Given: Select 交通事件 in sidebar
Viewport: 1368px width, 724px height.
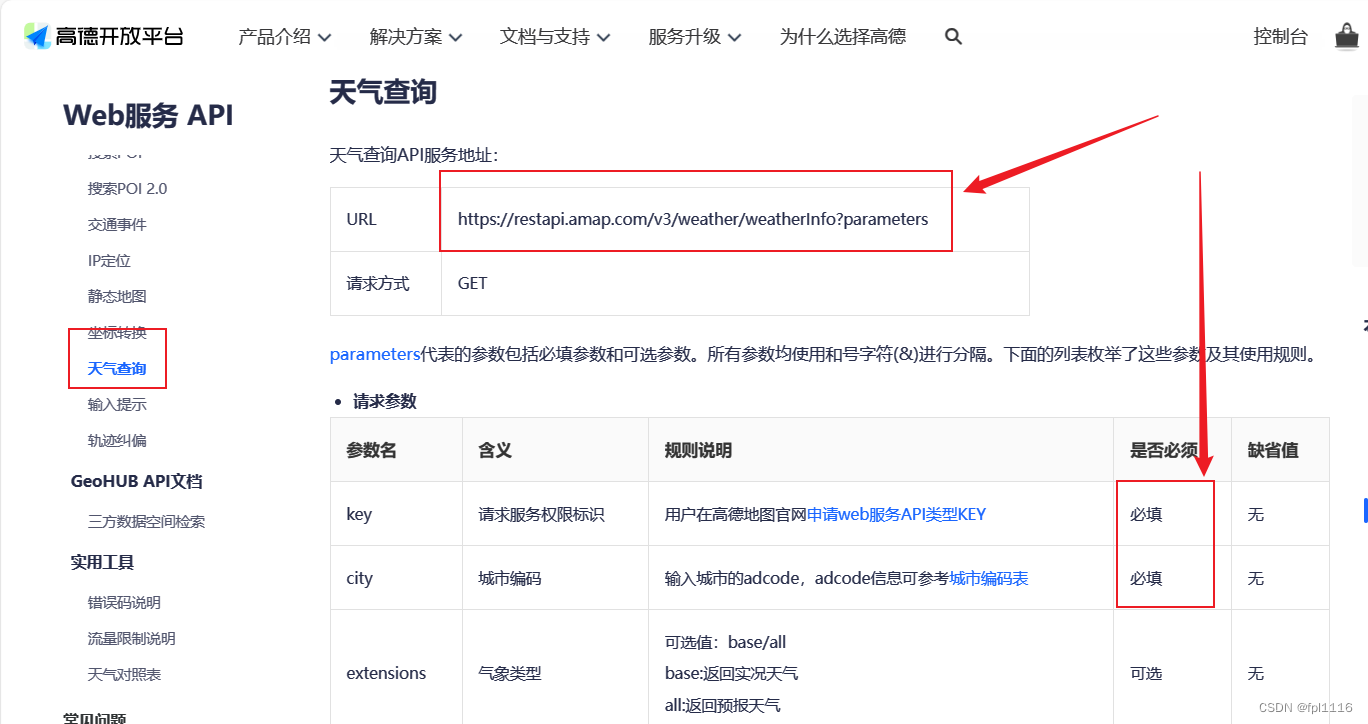Looking at the screenshot, I should (x=117, y=225).
